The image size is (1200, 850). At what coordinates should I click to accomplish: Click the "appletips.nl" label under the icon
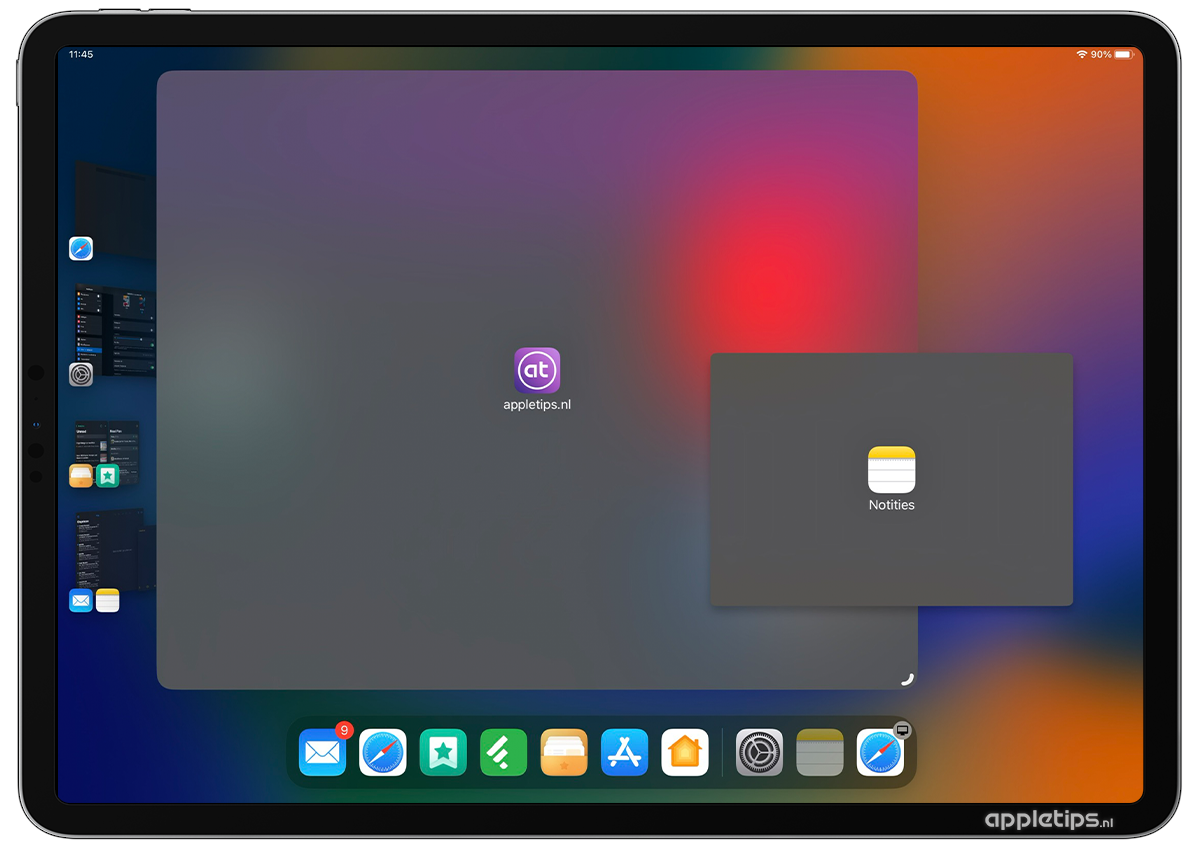tap(537, 405)
